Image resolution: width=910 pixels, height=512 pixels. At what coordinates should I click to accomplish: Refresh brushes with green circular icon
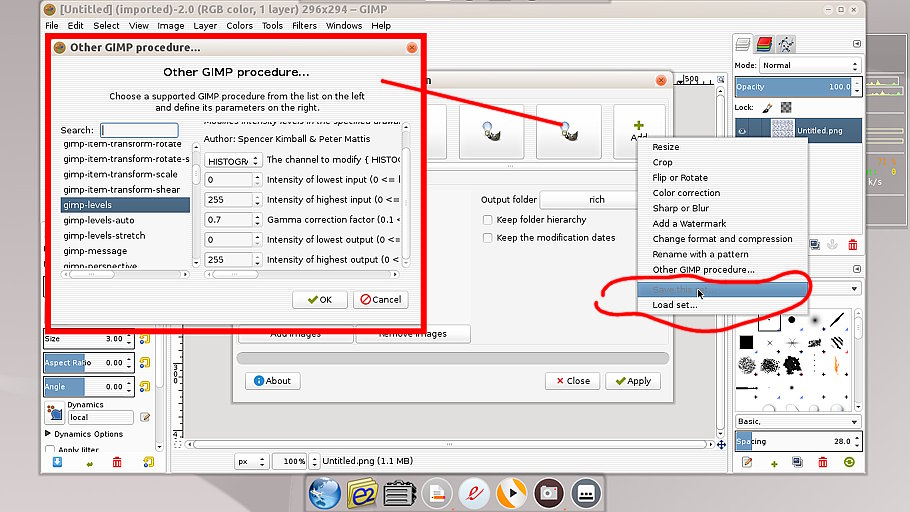[849, 462]
